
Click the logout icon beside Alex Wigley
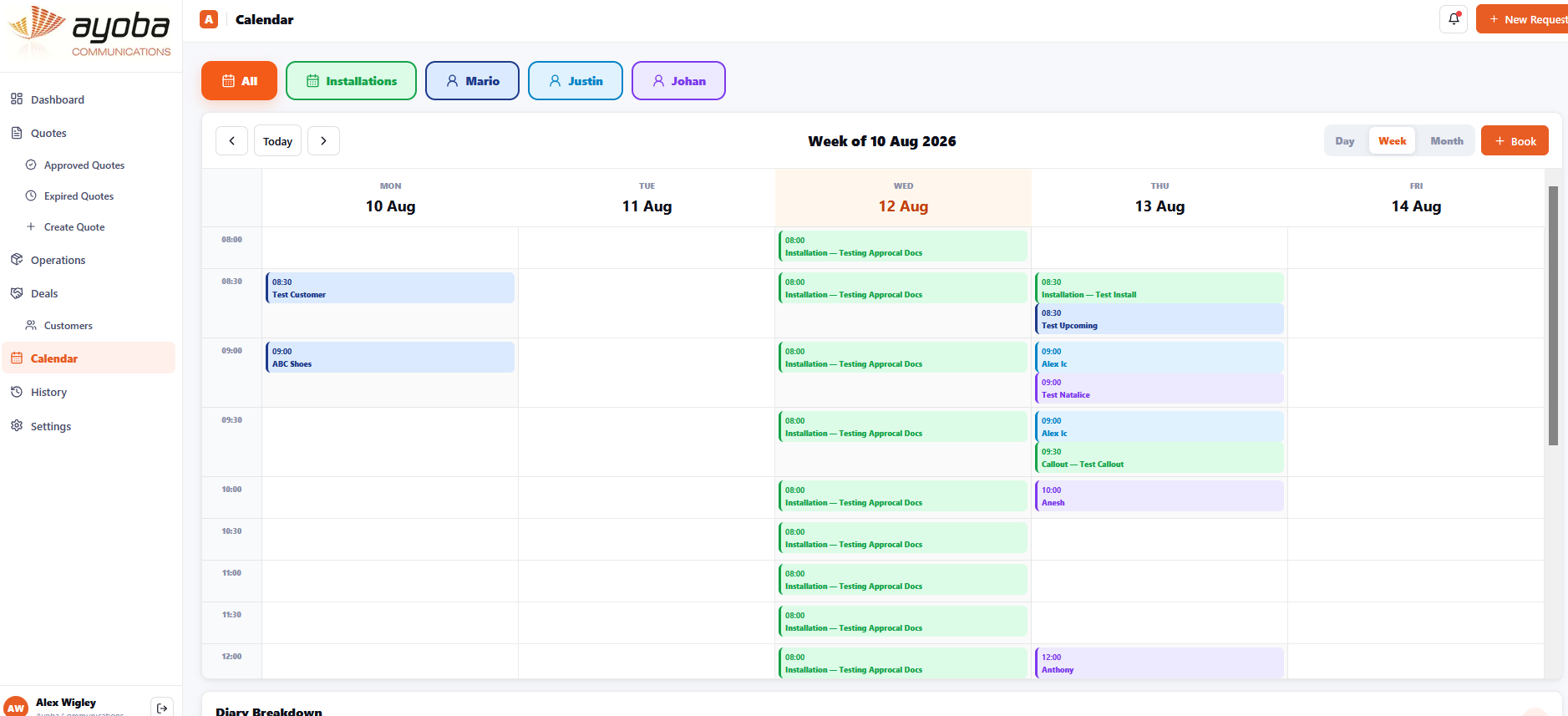pos(162,708)
